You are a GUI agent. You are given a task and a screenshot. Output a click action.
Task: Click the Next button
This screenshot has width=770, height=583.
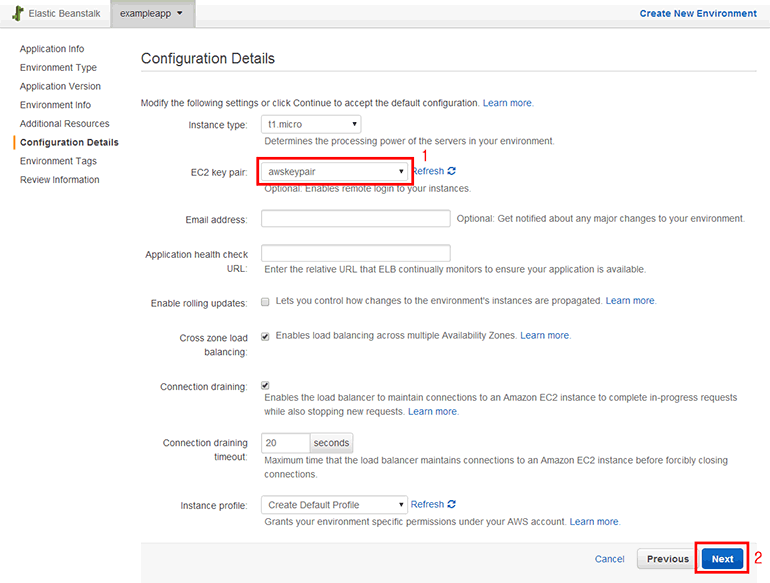coord(722,559)
